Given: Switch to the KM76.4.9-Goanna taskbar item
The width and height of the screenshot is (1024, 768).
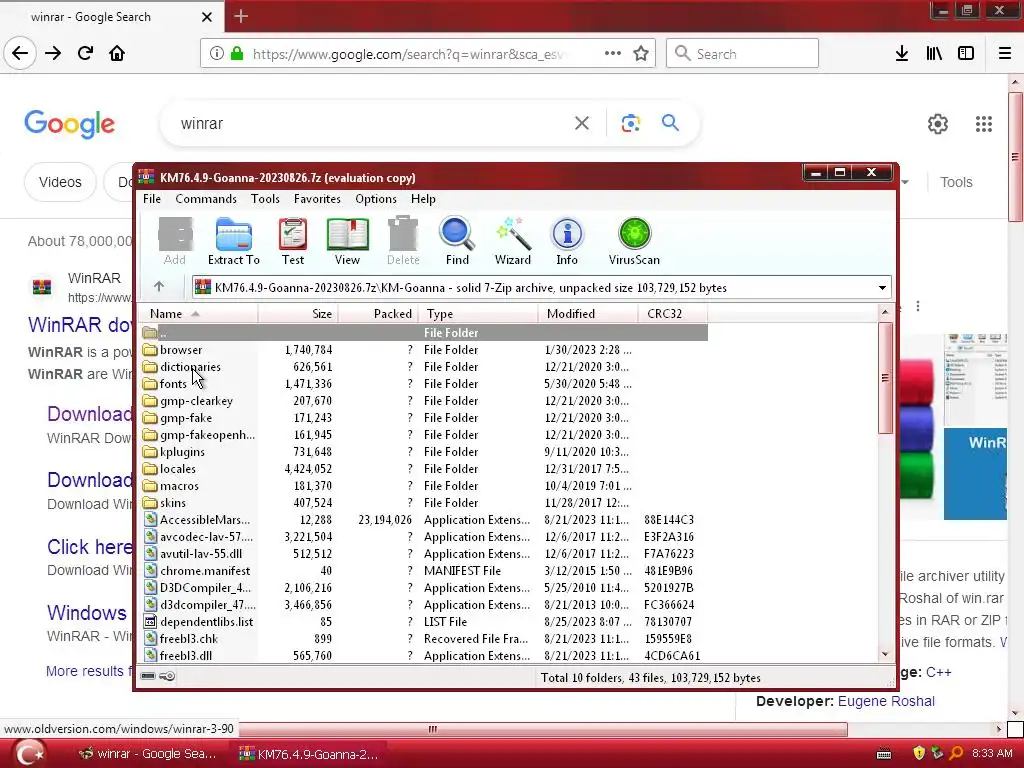Looking at the screenshot, I should coord(309,754).
